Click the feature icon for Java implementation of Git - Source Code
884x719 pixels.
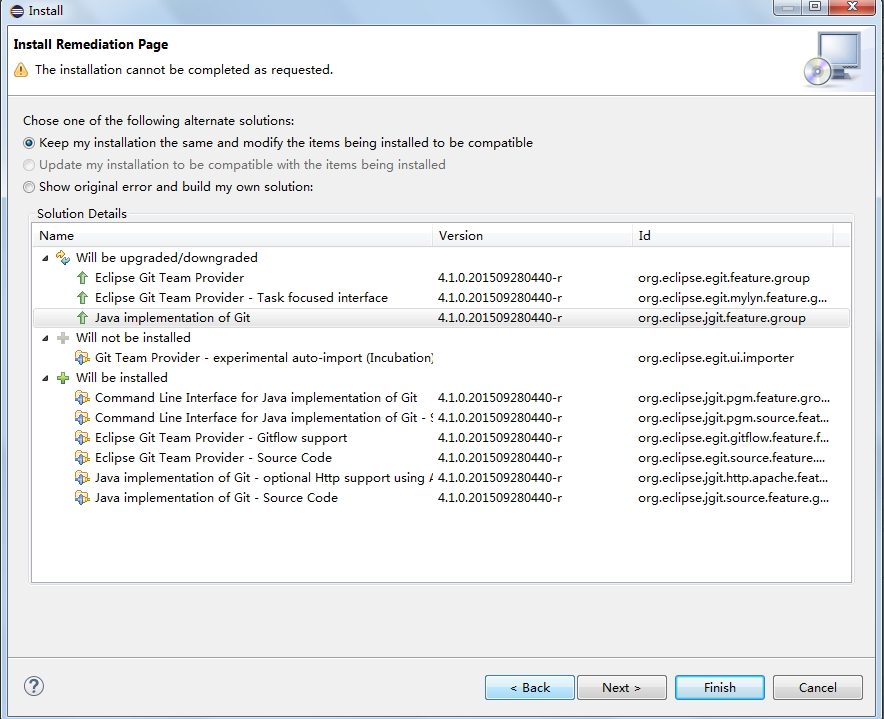click(x=82, y=498)
